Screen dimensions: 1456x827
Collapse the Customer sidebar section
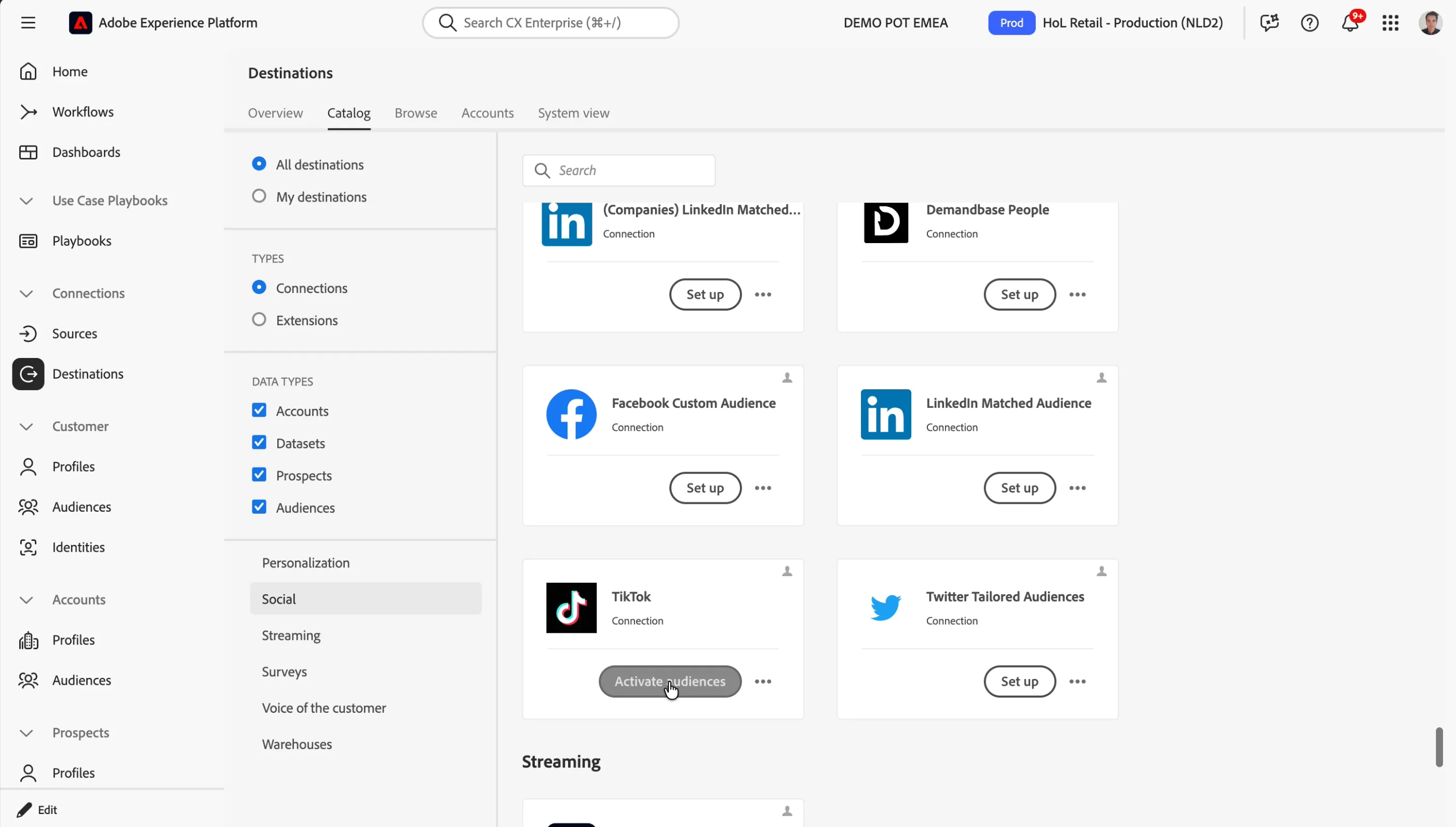pyautogui.click(x=26, y=426)
